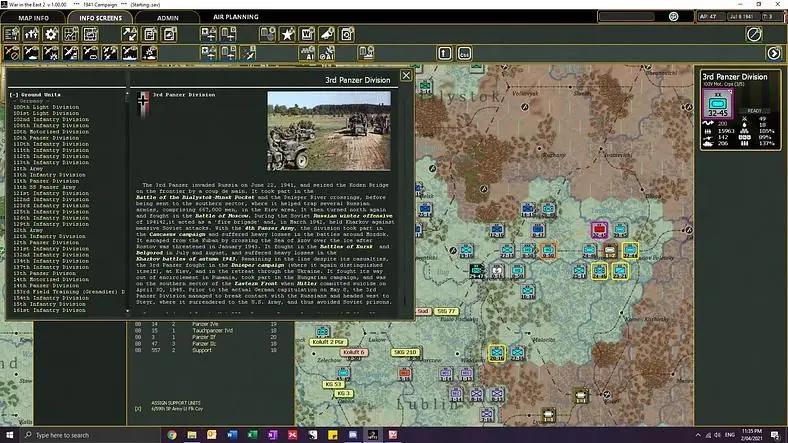
Task: Open the ADMIN tab
Action: 167,18
